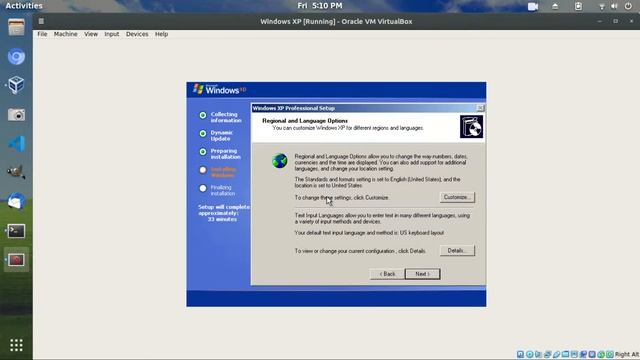This screenshot has width=640, height=360.
Task: Launch Visual Studio Code from the dock
Action: (16, 144)
